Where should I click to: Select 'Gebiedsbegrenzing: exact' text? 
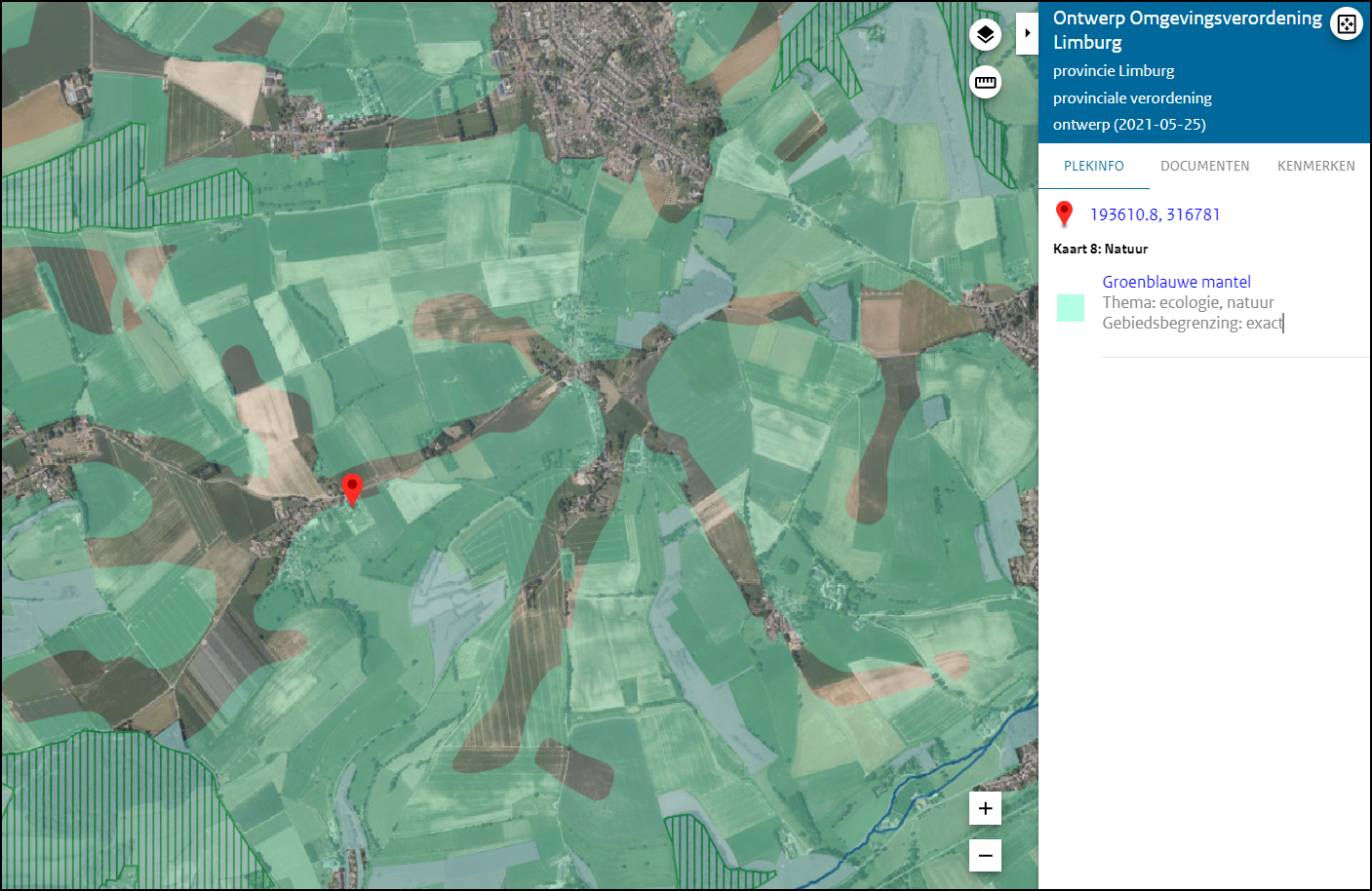click(1193, 323)
